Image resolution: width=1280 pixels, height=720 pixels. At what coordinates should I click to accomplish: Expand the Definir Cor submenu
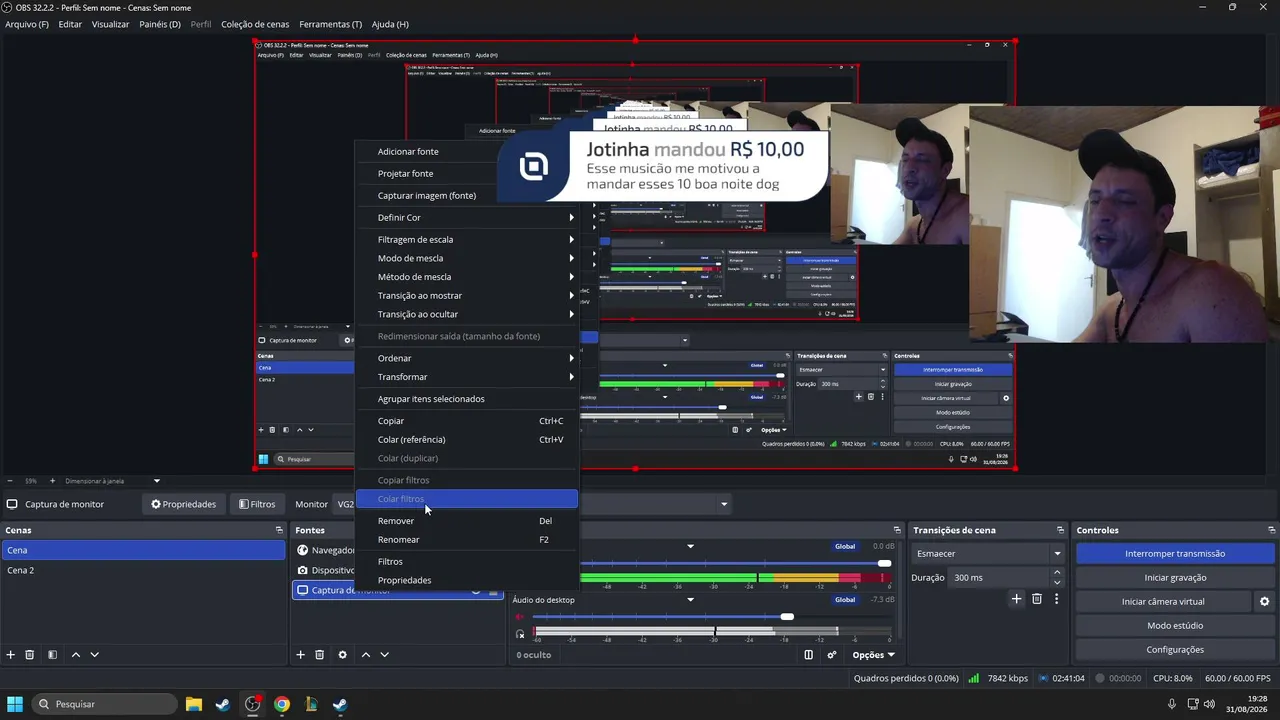point(467,217)
